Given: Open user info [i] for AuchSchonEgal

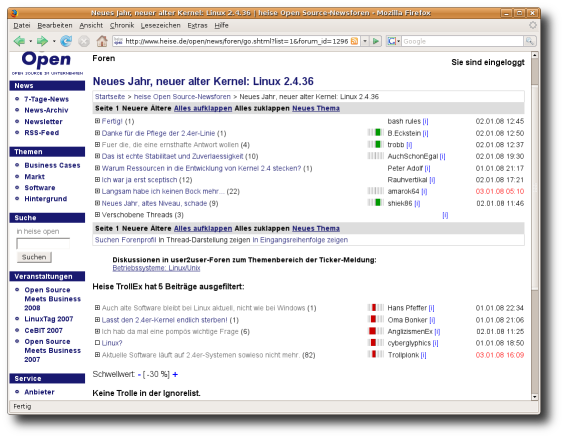Looking at the screenshot, I should 442,156.
